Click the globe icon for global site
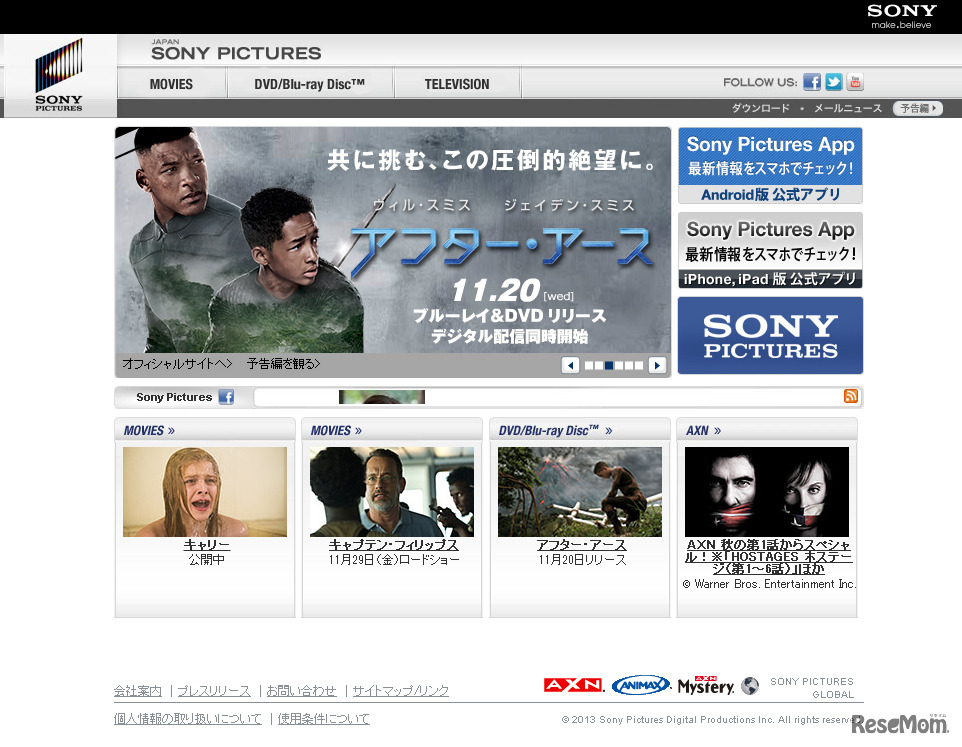962x747 pixels. [750, 686]
